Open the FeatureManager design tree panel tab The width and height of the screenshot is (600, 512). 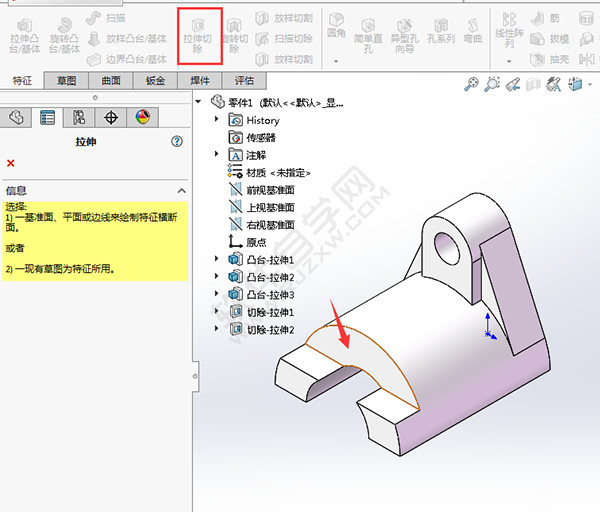click(x=16, y=117)
